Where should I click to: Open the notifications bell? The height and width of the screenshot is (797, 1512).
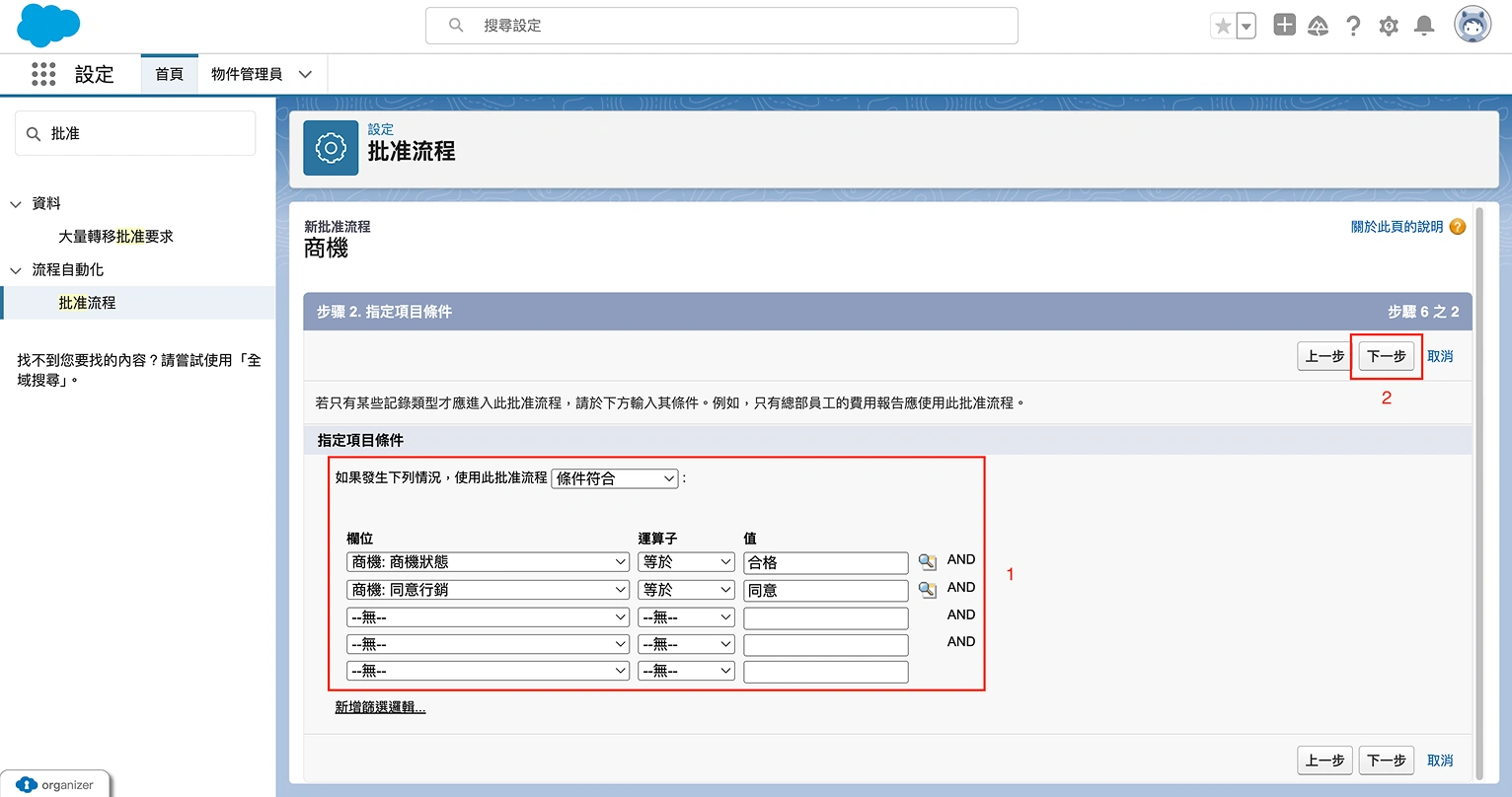(x=1424, y=27)
